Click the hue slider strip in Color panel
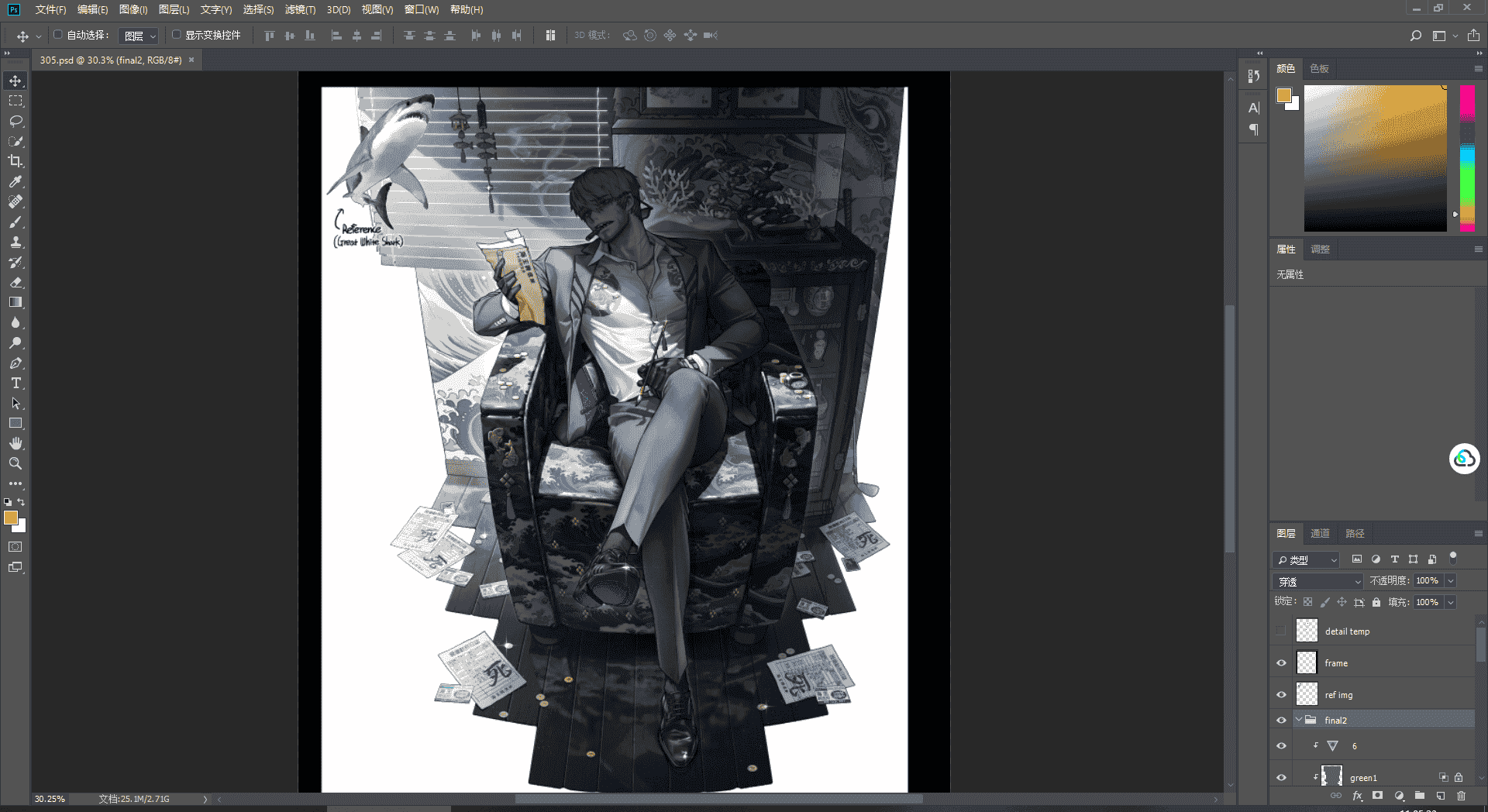Screen dimensions: 1488x812 [1467, 158]
